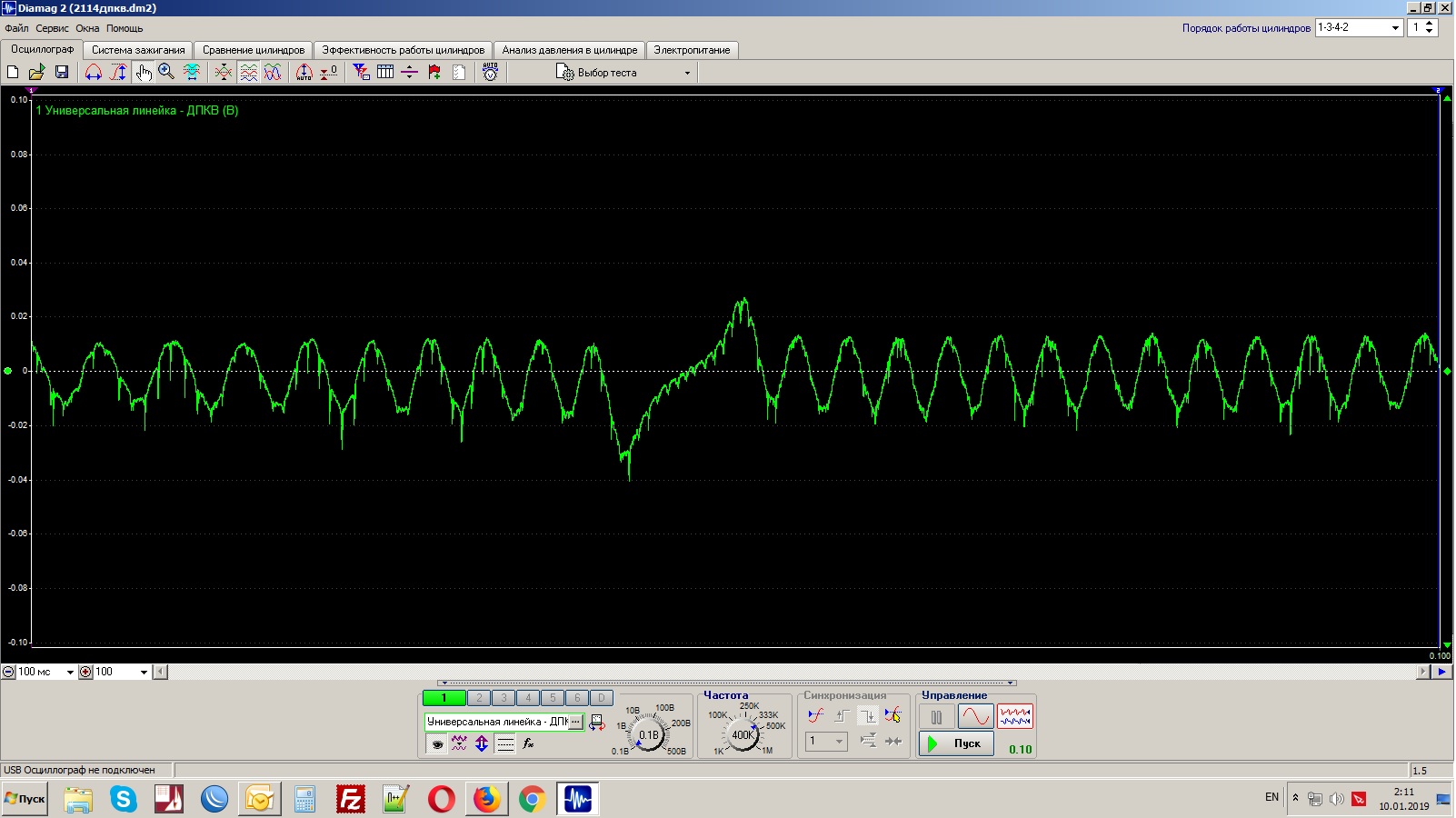This screenshot has height=818, width=1456.
Task: Click the zoom-out minus icon near 100 мс
Action: (x=8, y=672)
